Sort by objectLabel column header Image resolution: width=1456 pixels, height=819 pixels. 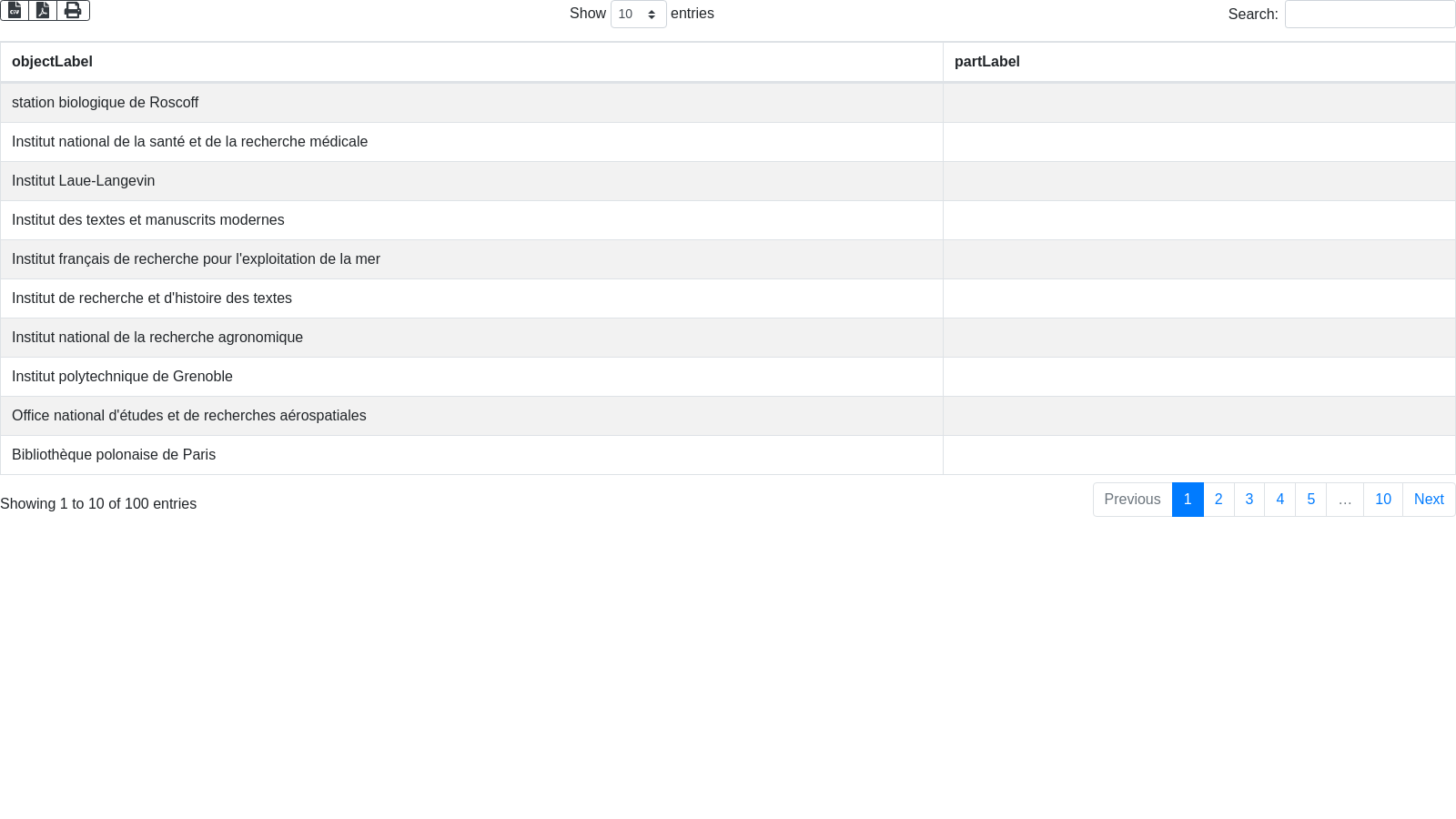pos(471,62)
